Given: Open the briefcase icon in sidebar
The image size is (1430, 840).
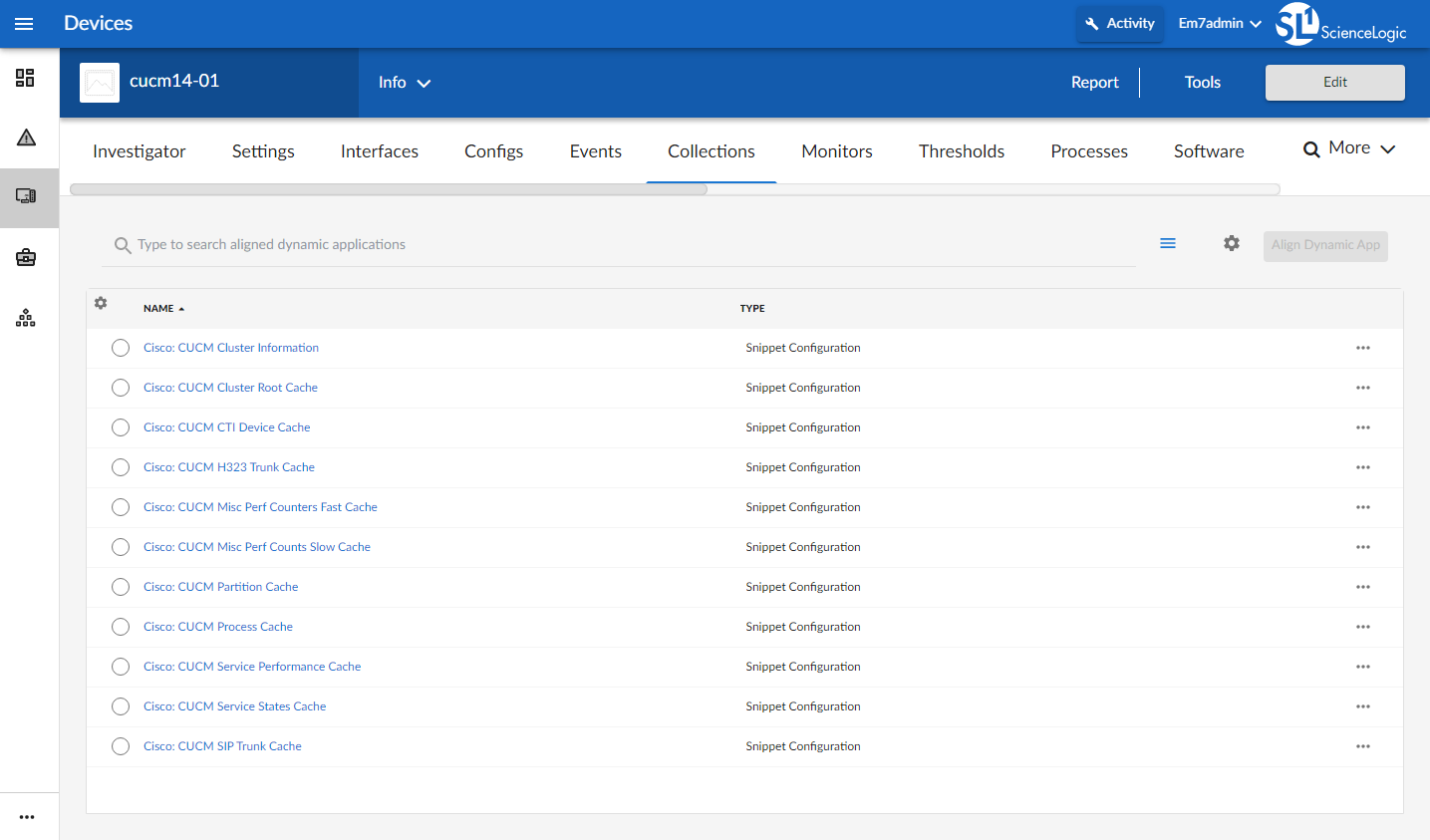Looking at the screenshot, I should coord(26,258).
